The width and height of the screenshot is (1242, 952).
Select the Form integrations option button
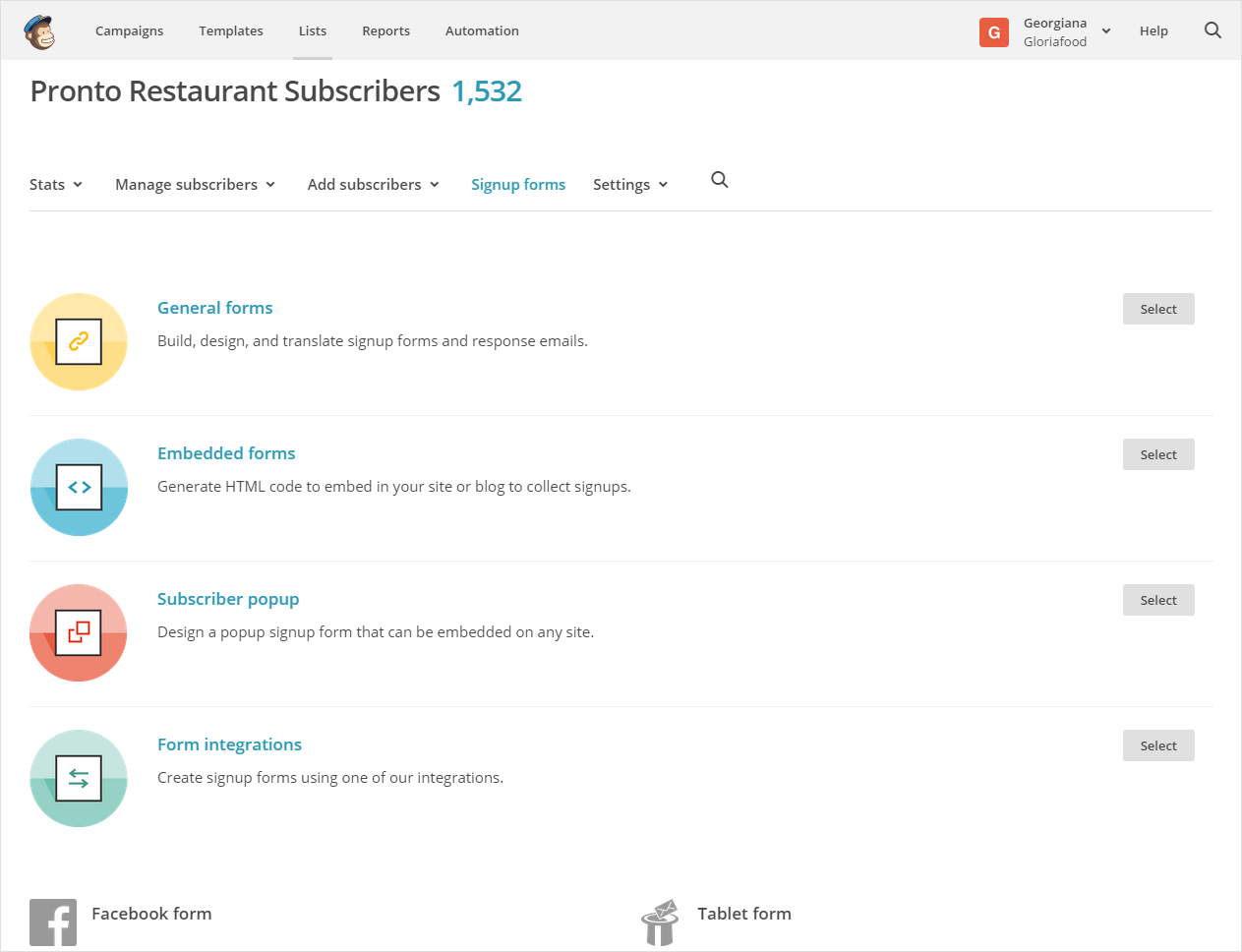1158,745
